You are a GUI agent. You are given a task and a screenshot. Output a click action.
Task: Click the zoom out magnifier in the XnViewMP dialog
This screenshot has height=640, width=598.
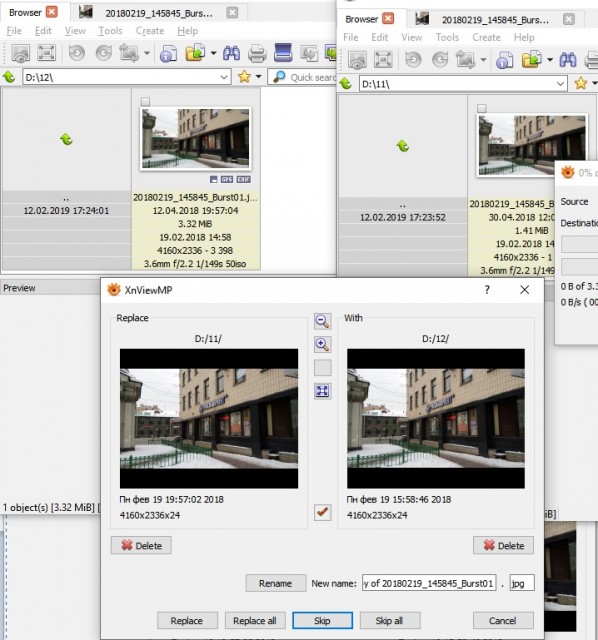(322, 321)
